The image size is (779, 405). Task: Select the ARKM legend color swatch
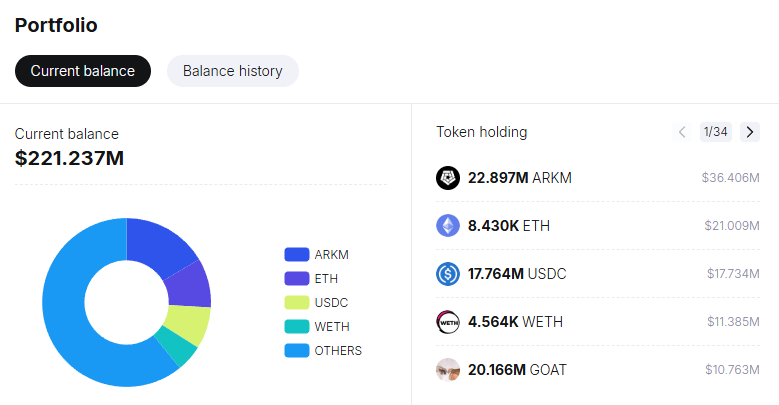point(297,254)
